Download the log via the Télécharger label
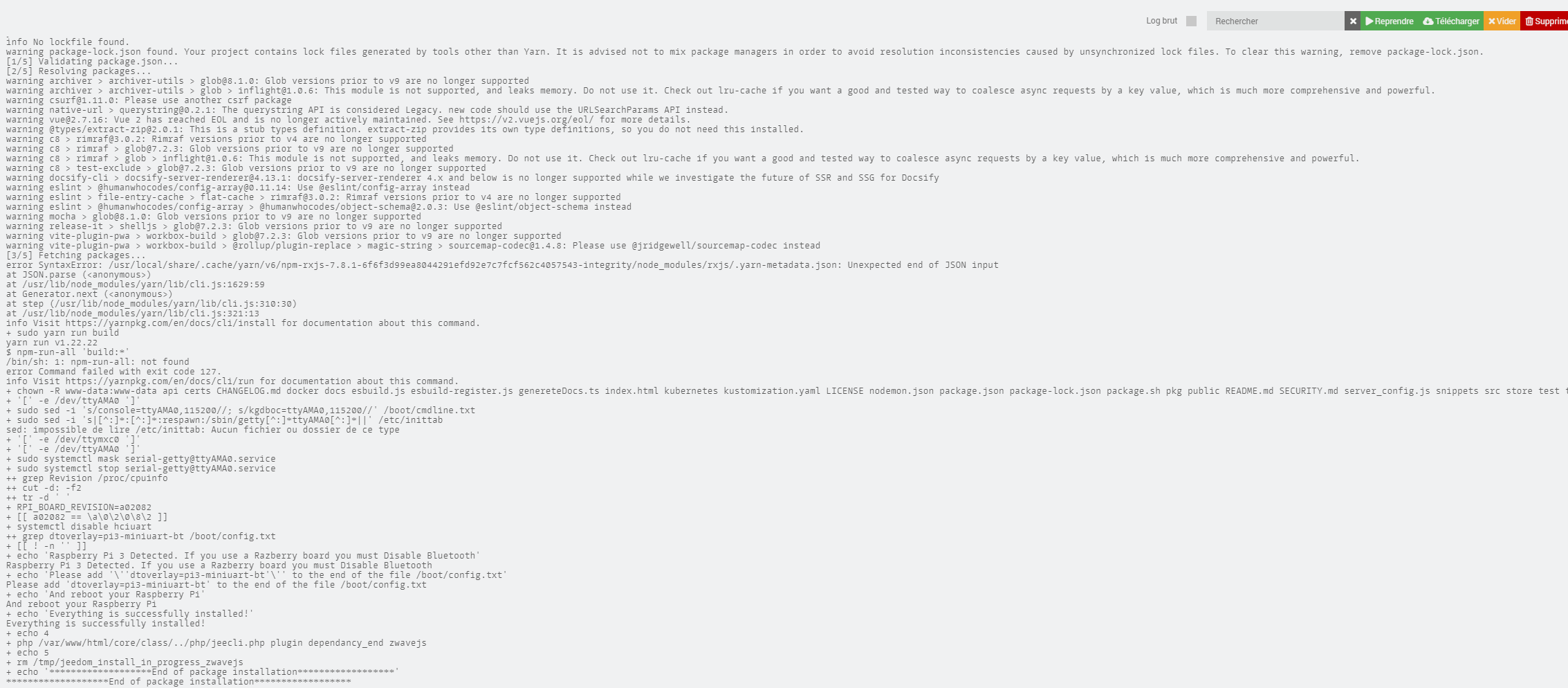Screen dimensions: 1568x688 [1457, 21]
